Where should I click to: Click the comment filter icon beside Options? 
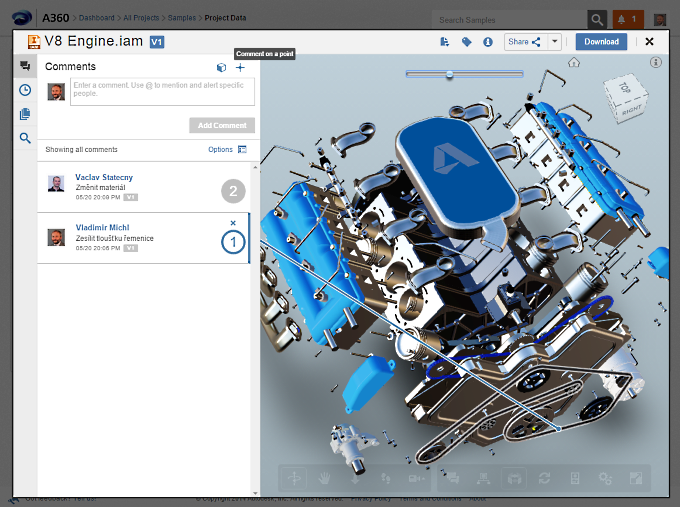(x=242, y=149)
